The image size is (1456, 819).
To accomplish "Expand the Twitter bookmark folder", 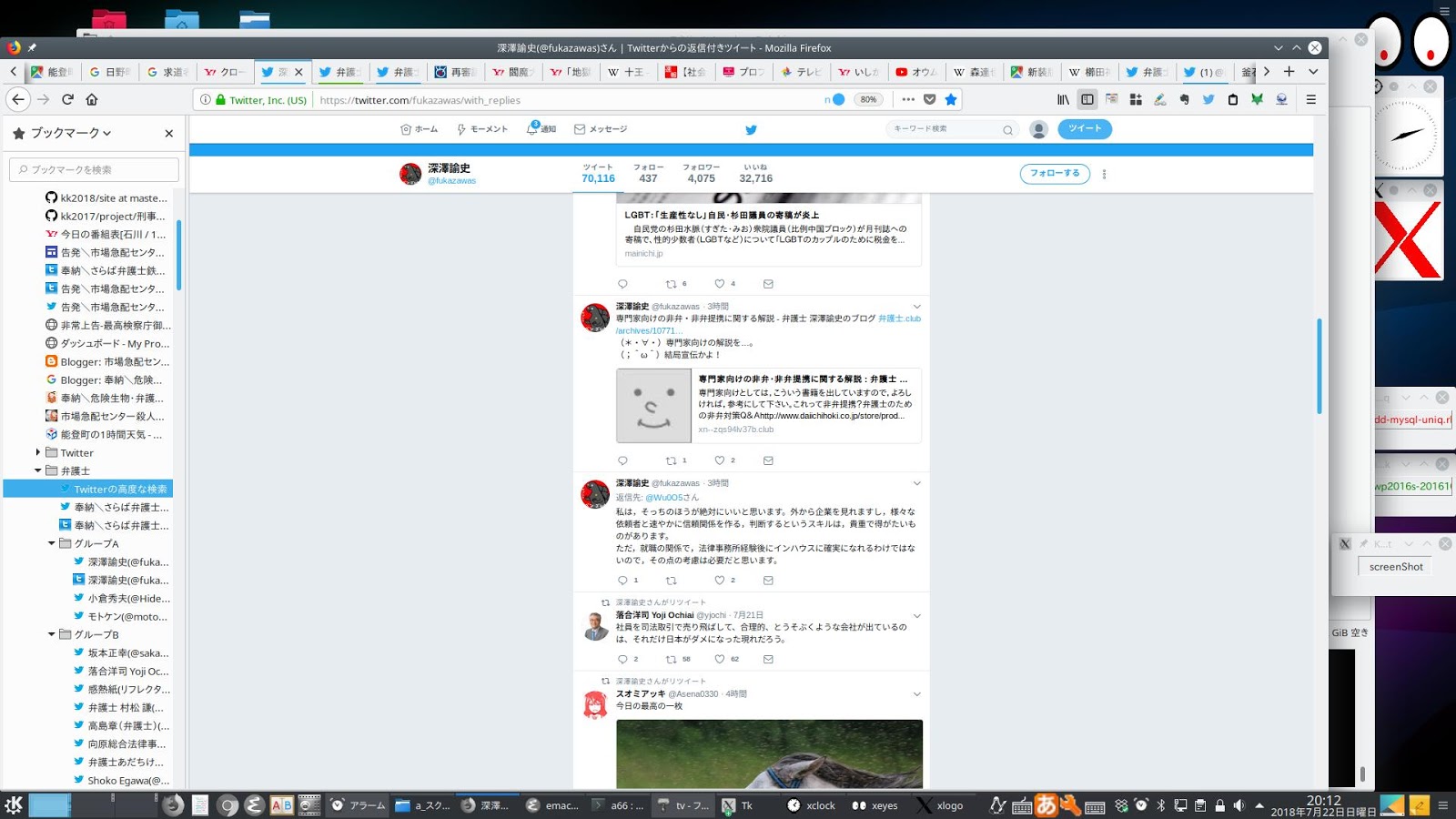I will [38, 452].
